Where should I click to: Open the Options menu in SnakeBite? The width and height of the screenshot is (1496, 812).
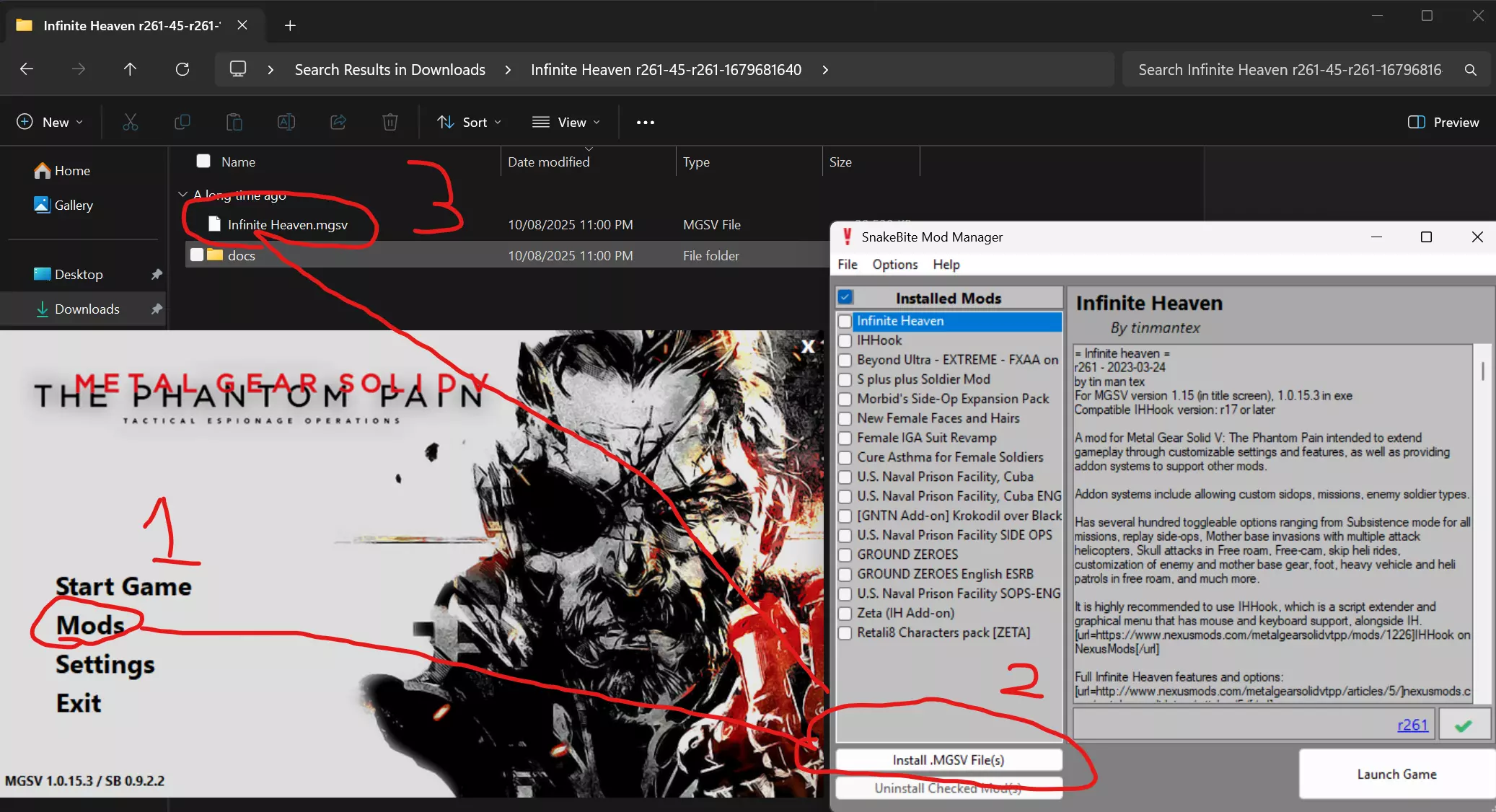point(894,265)
